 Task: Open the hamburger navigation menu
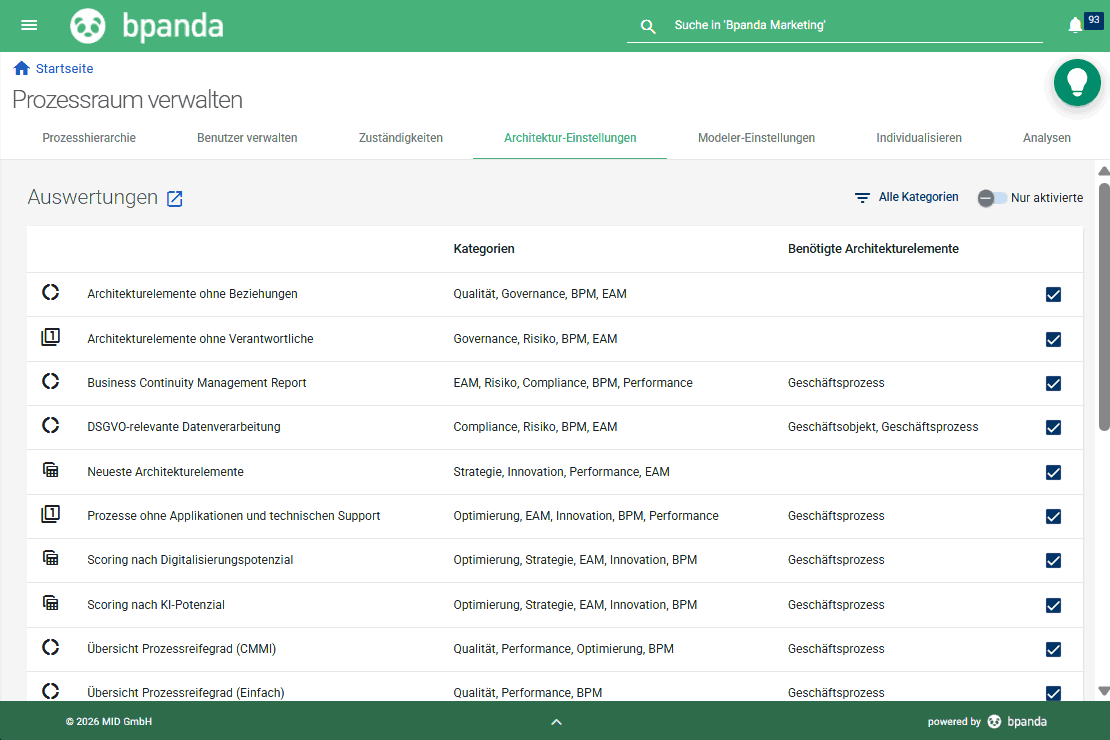pos(28,25)
